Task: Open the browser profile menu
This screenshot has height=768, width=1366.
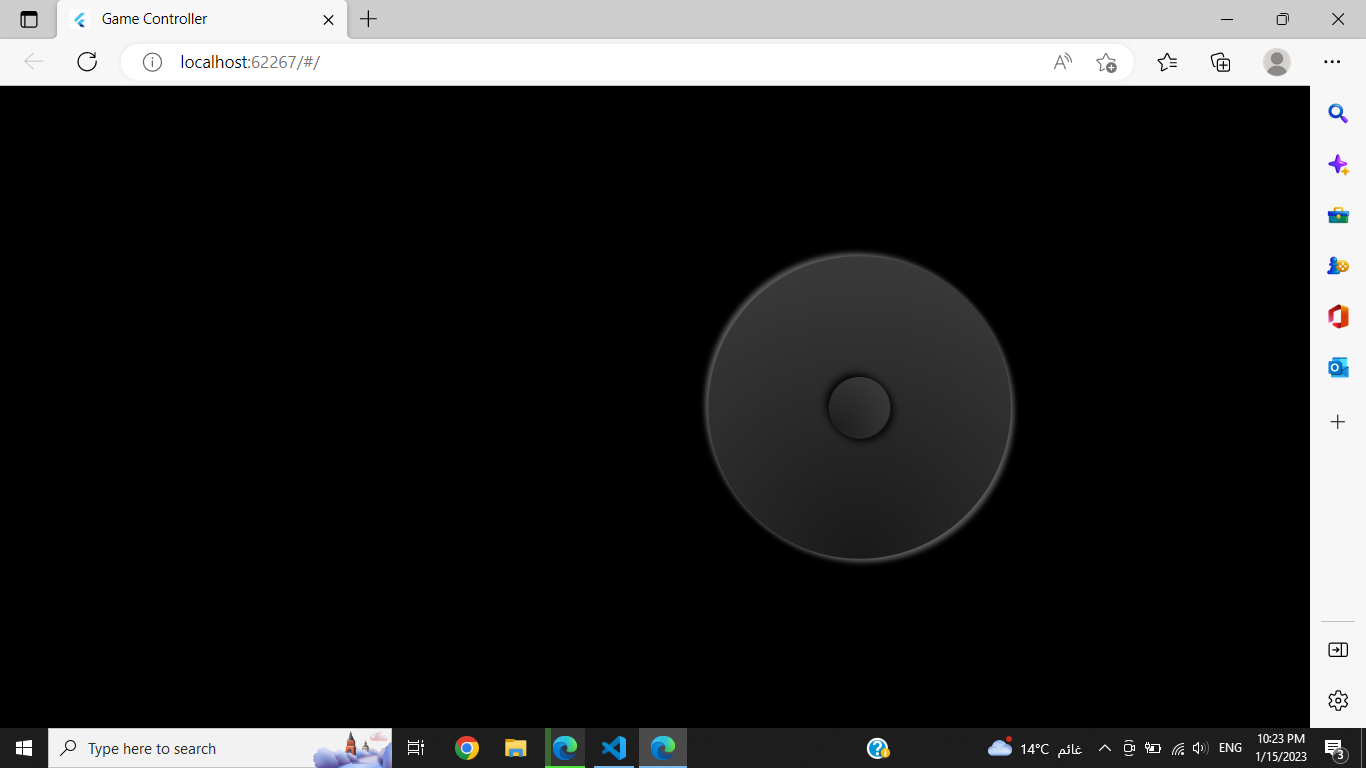Action: 1276,62
